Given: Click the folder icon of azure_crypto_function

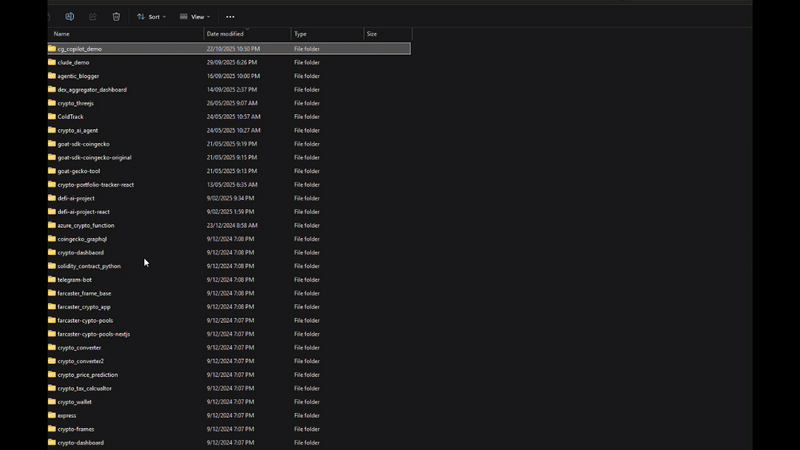Looking at the screenshot, I should point(52,225).
